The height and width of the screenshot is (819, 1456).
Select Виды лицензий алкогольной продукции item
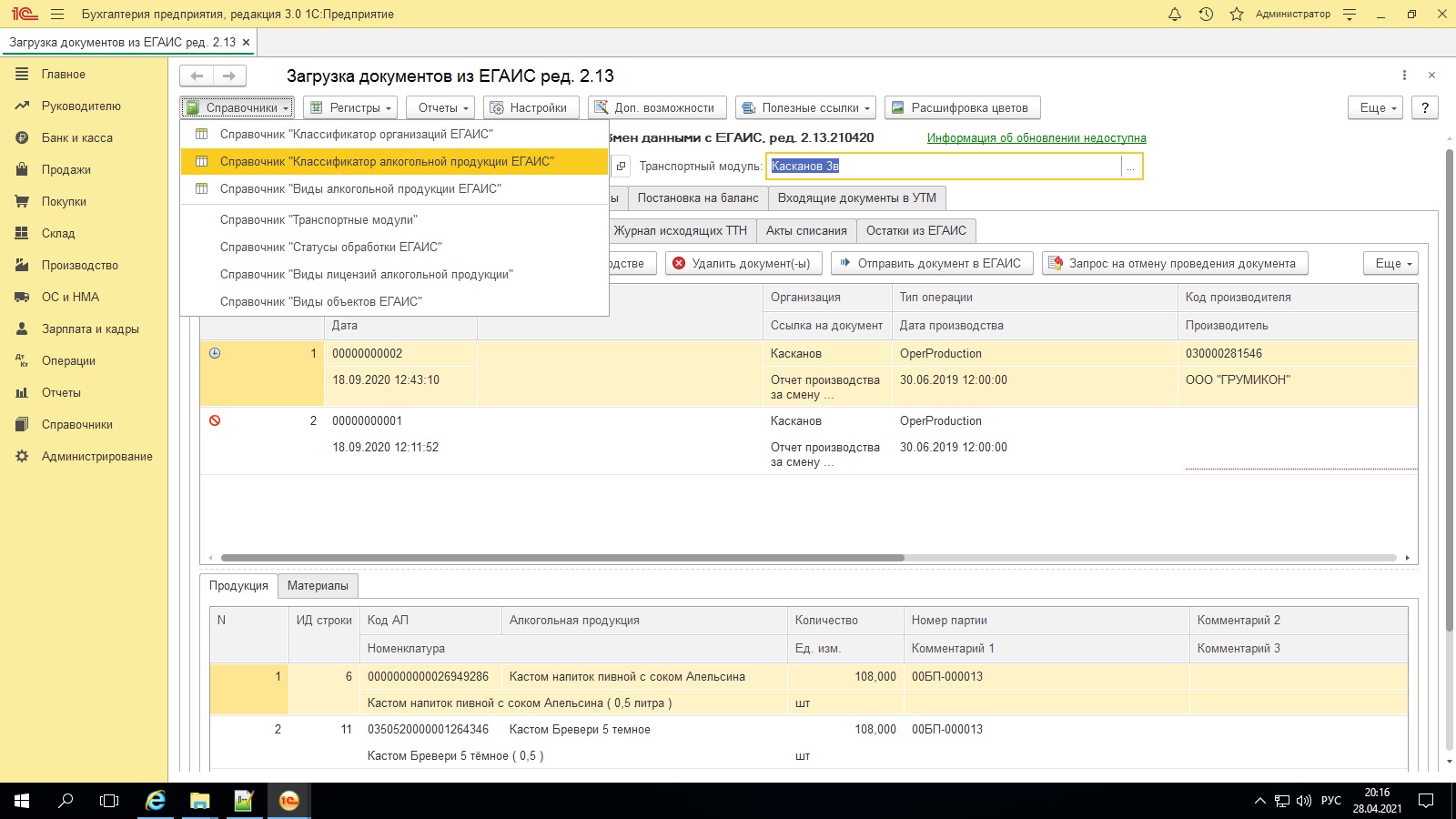[394, 274]
